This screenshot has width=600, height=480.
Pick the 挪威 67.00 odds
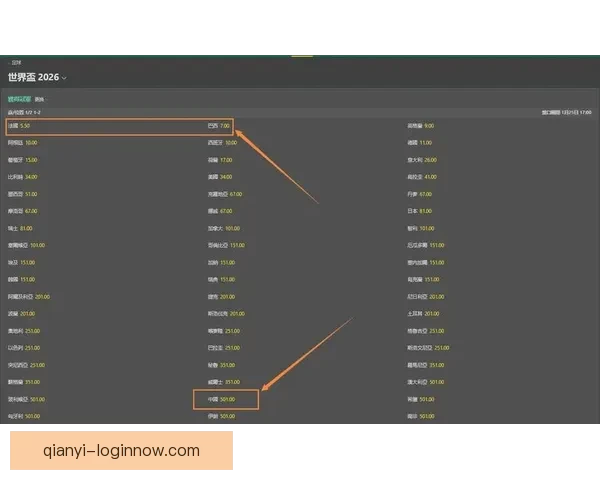(x=220, y=211)
